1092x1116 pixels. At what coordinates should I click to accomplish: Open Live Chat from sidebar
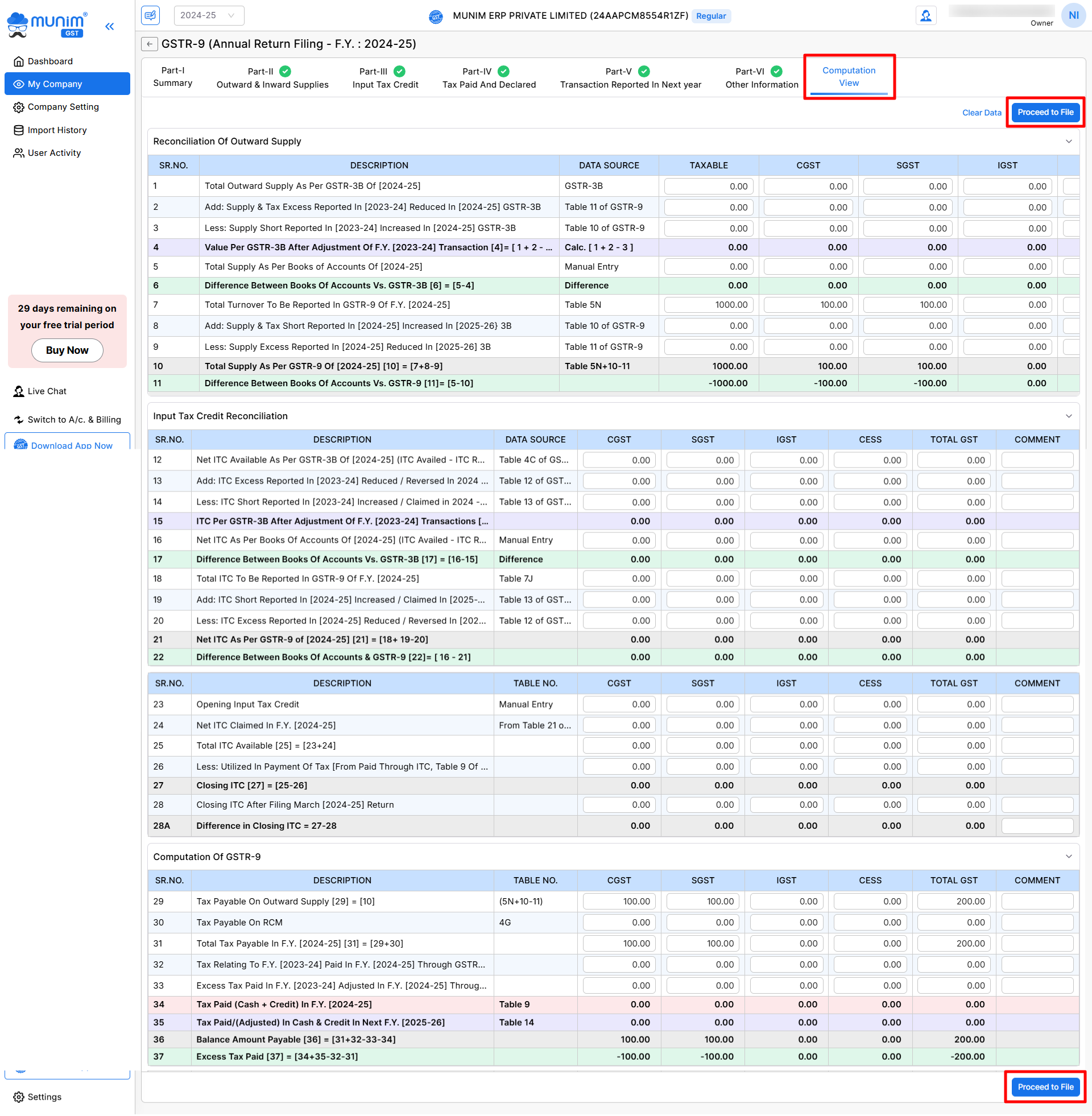(47, 391)
